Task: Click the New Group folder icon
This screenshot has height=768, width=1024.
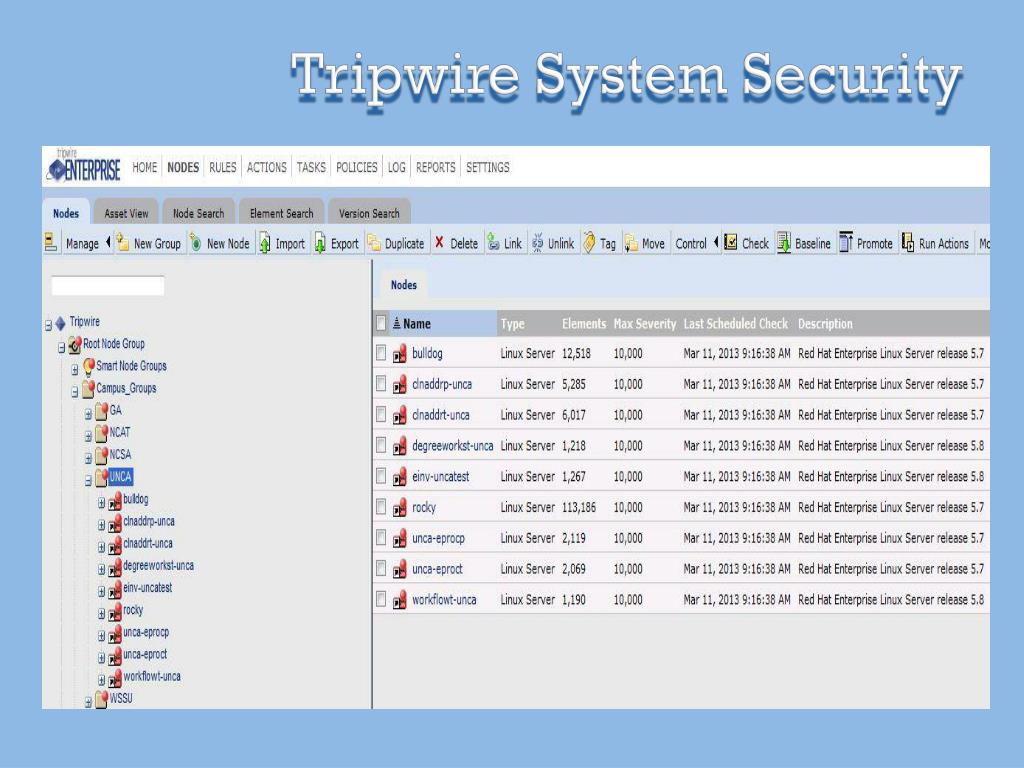Action: coord(123,243)
